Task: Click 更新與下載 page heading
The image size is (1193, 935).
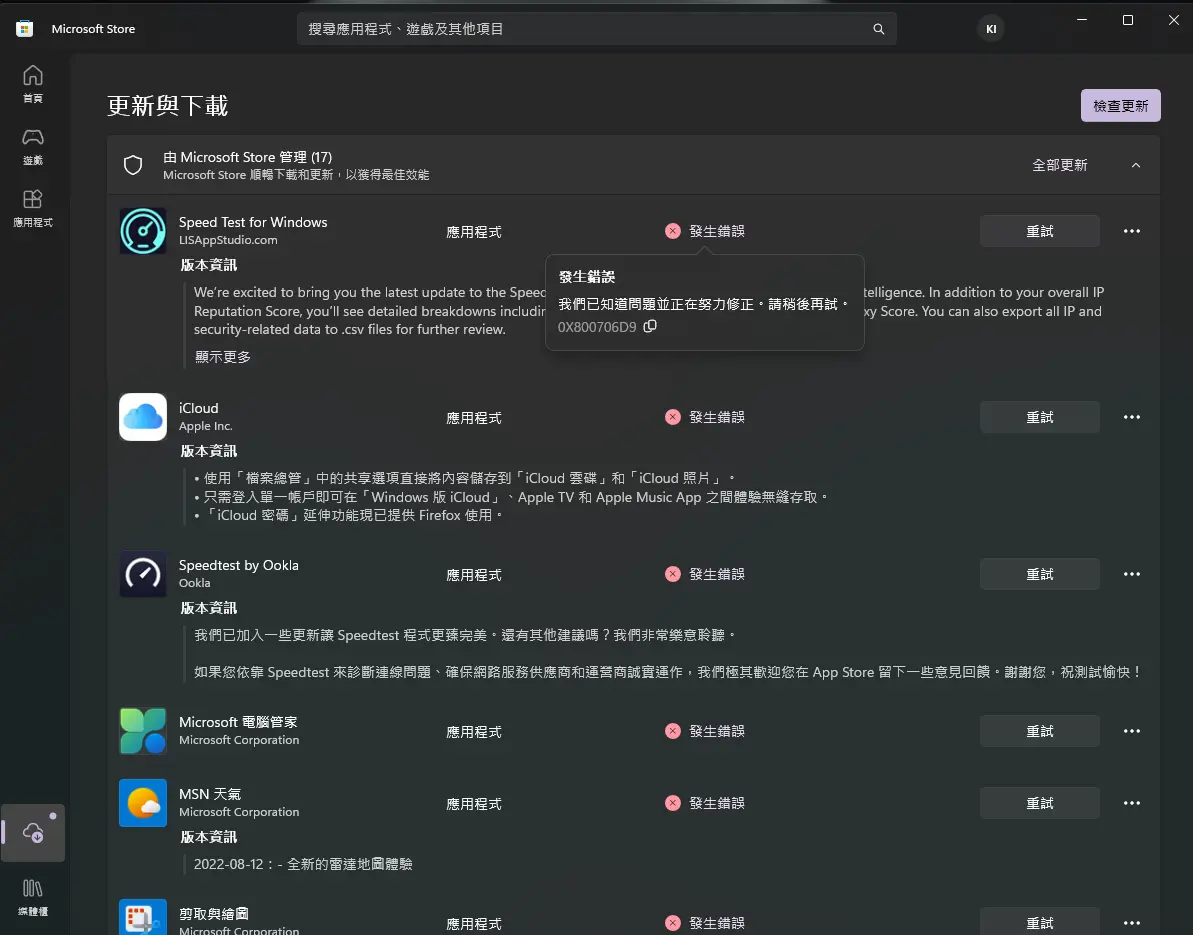Action: coord(167,106)
